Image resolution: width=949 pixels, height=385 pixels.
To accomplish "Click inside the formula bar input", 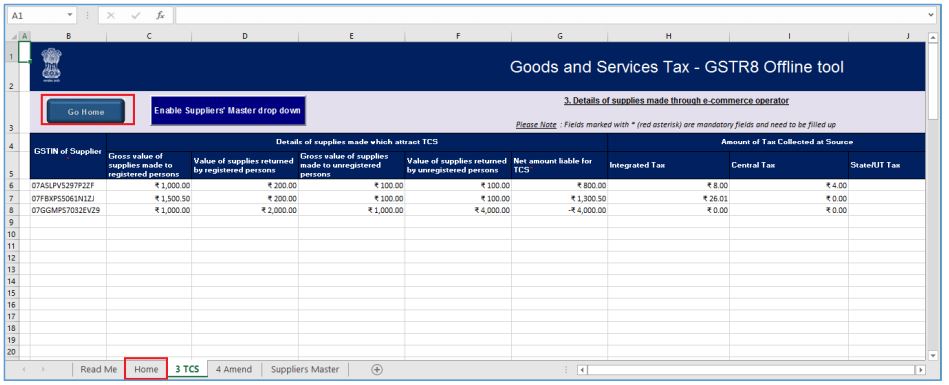I will pyautogui.click(x=551, y=16).
